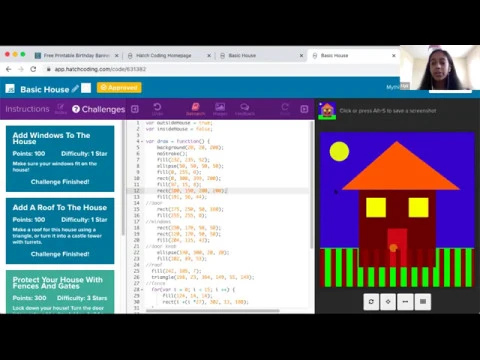Click the pencil edit icon beside Basic House

coord(75,88)
